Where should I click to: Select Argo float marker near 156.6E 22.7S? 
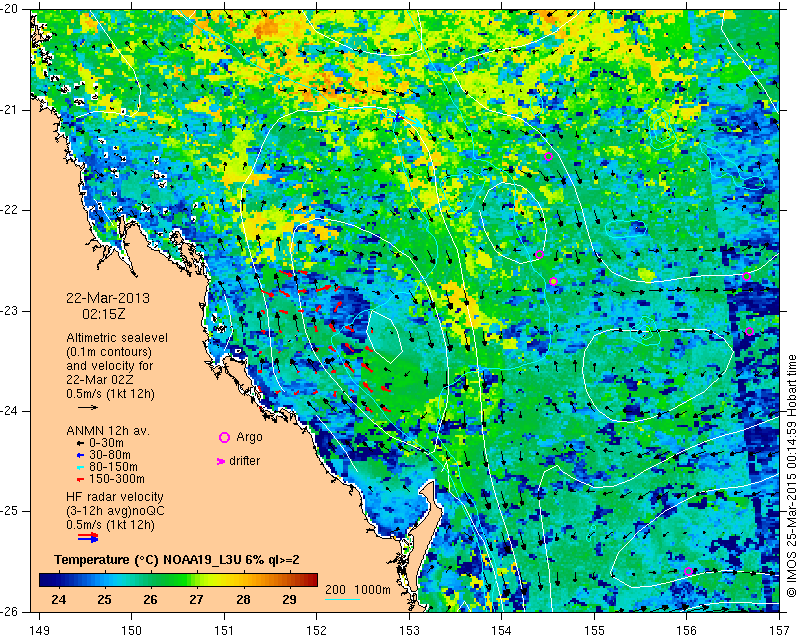[746, 277]
